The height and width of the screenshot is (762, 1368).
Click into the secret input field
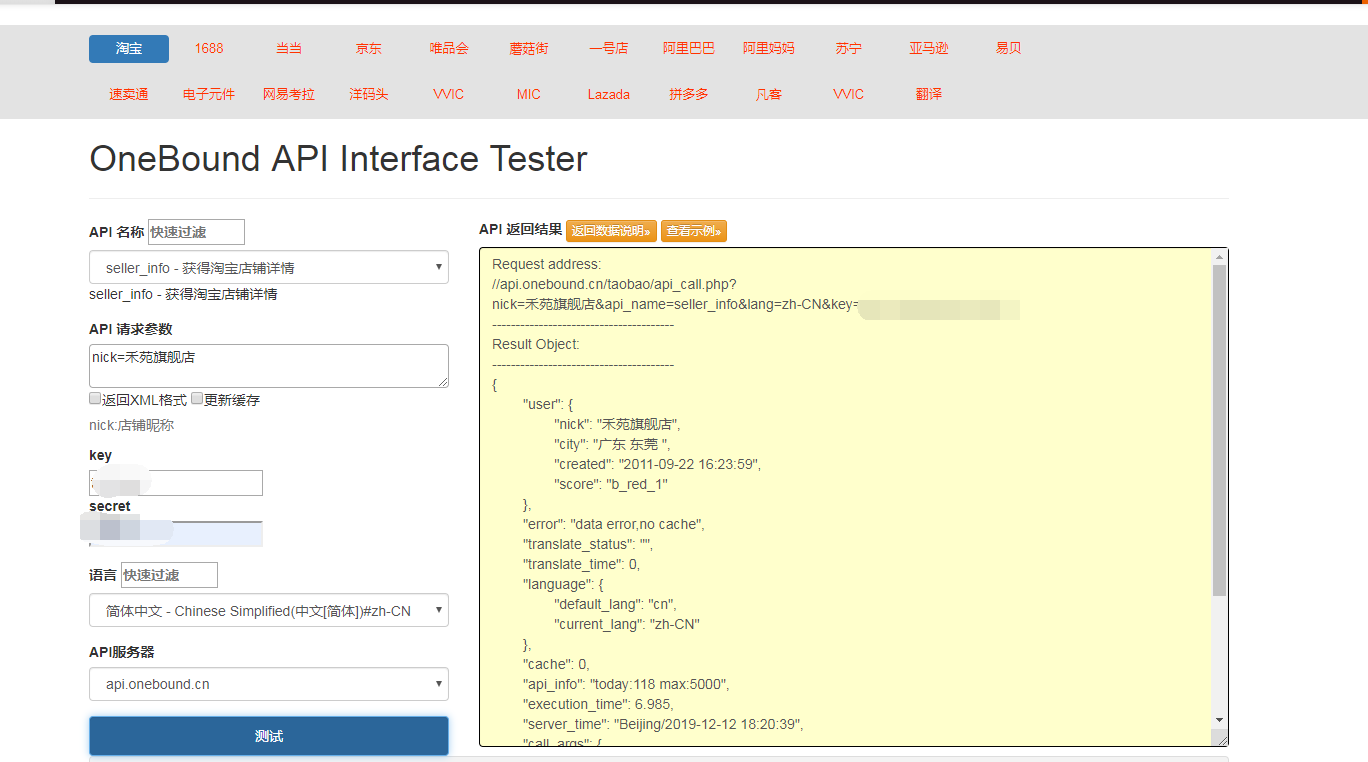(x=176, y=534)
